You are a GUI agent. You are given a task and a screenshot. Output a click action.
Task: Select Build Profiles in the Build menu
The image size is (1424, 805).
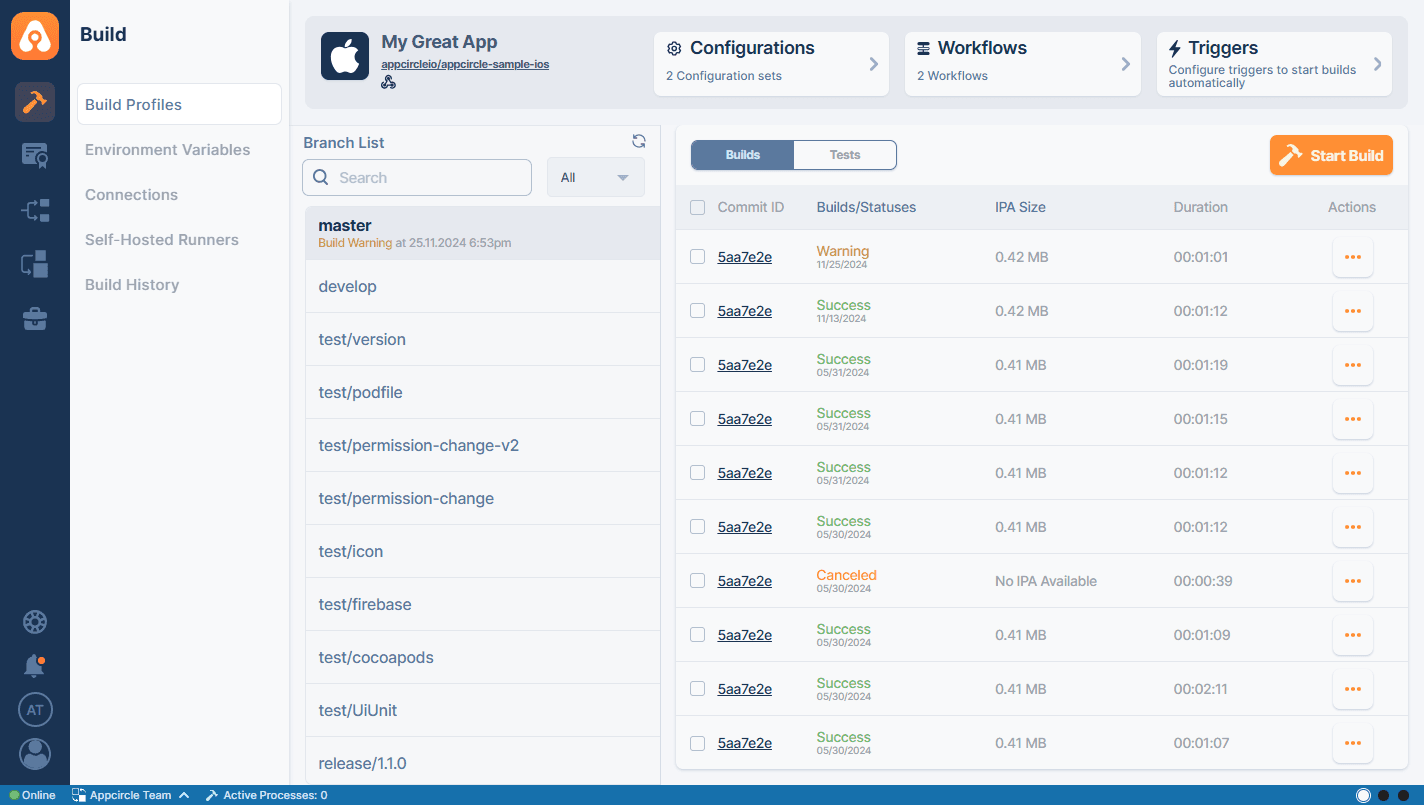[179, 104]
